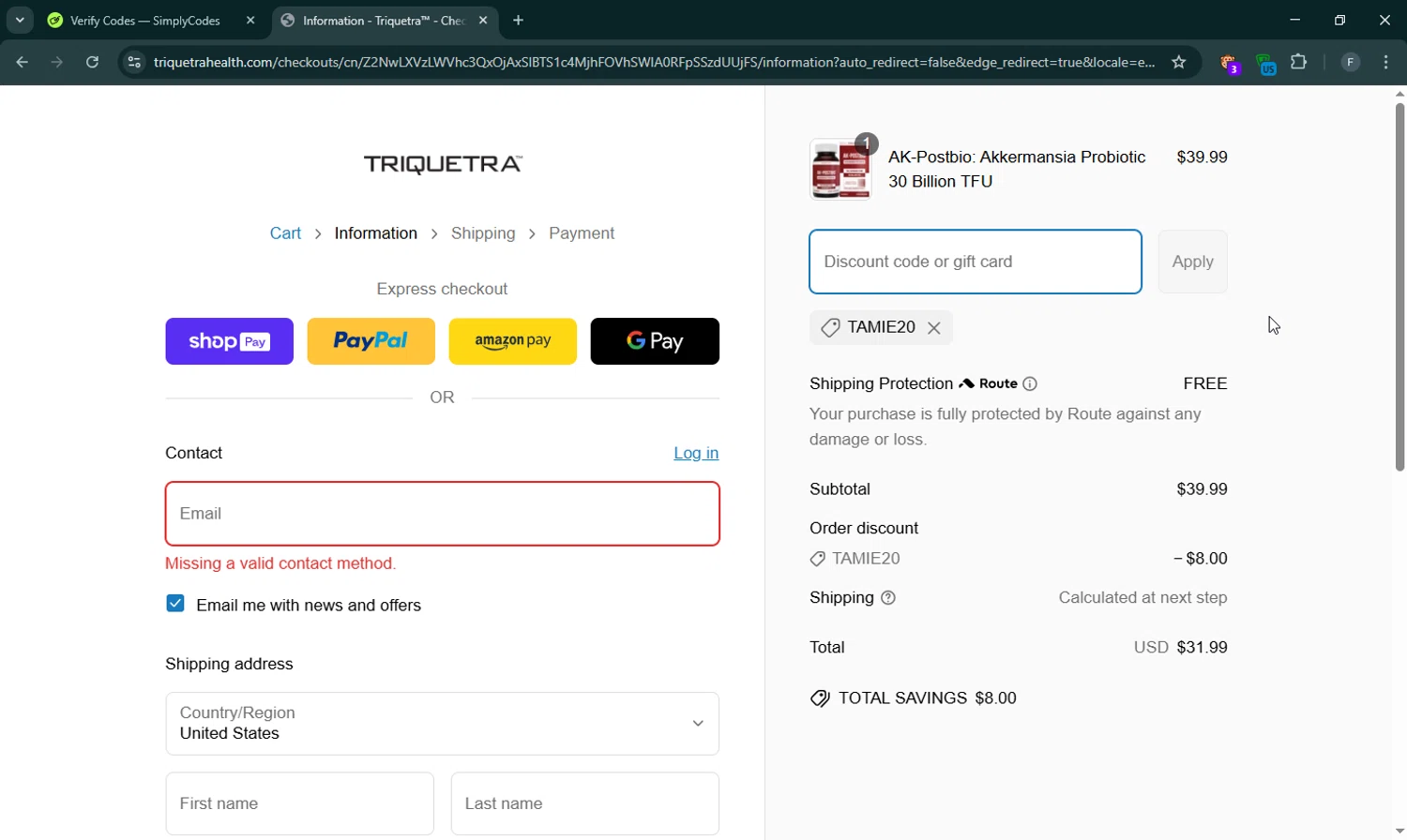Focus the First name field
Screen dimensions: 1407x840
pos(300,803)
